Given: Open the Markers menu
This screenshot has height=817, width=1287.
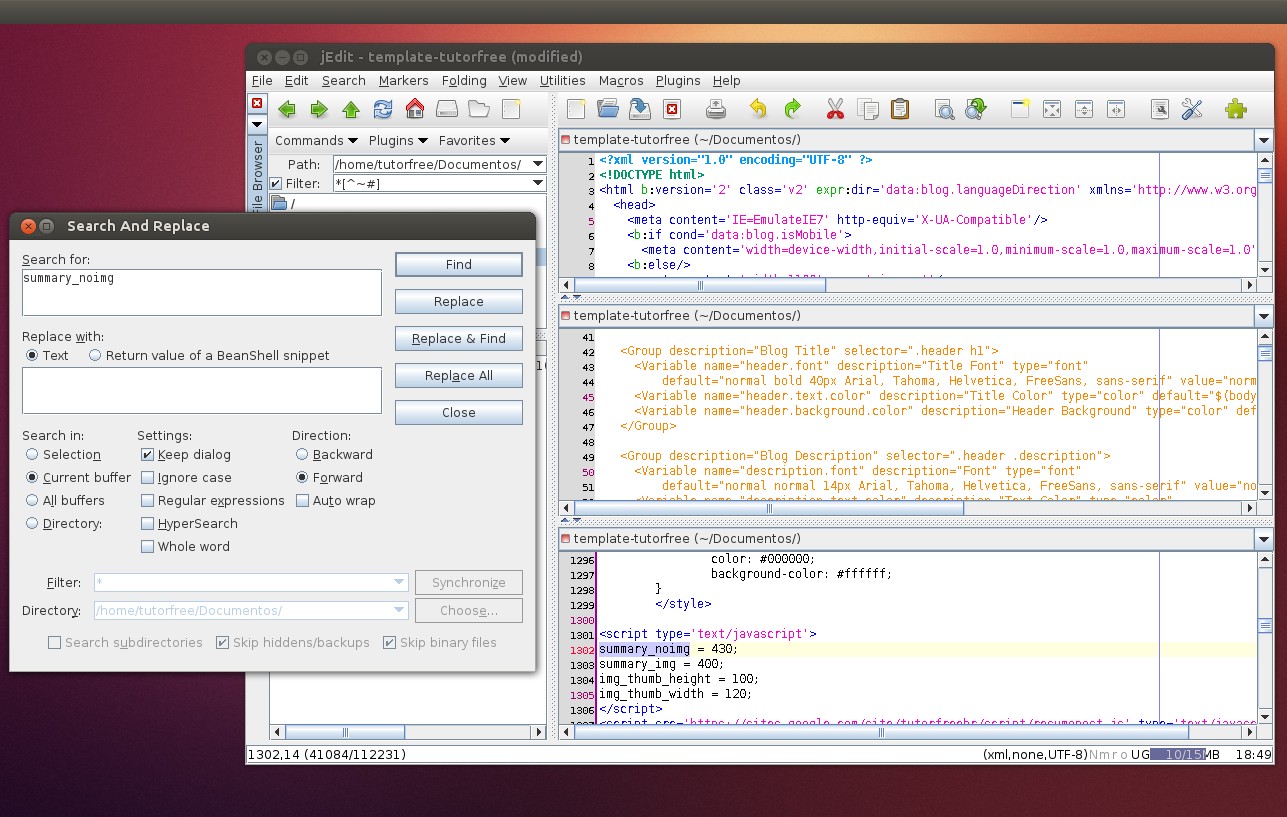Looking at the screenshot, I should click(x=403, y=81).
